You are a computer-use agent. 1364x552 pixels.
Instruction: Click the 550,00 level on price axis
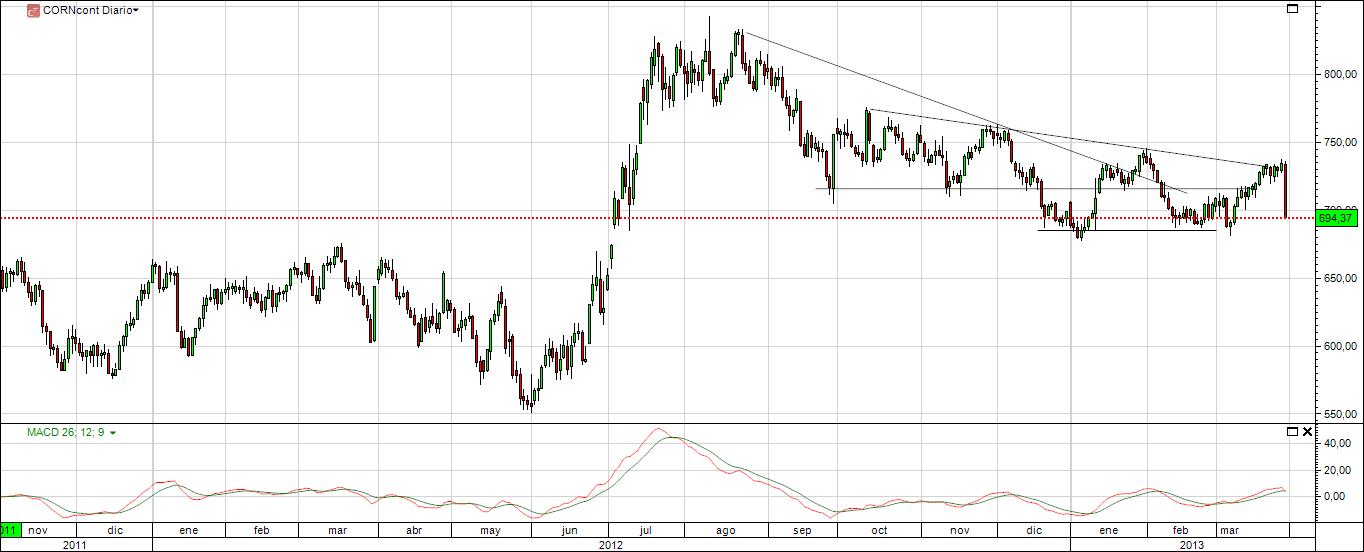pyautogui.click(x=1339, y=414)
